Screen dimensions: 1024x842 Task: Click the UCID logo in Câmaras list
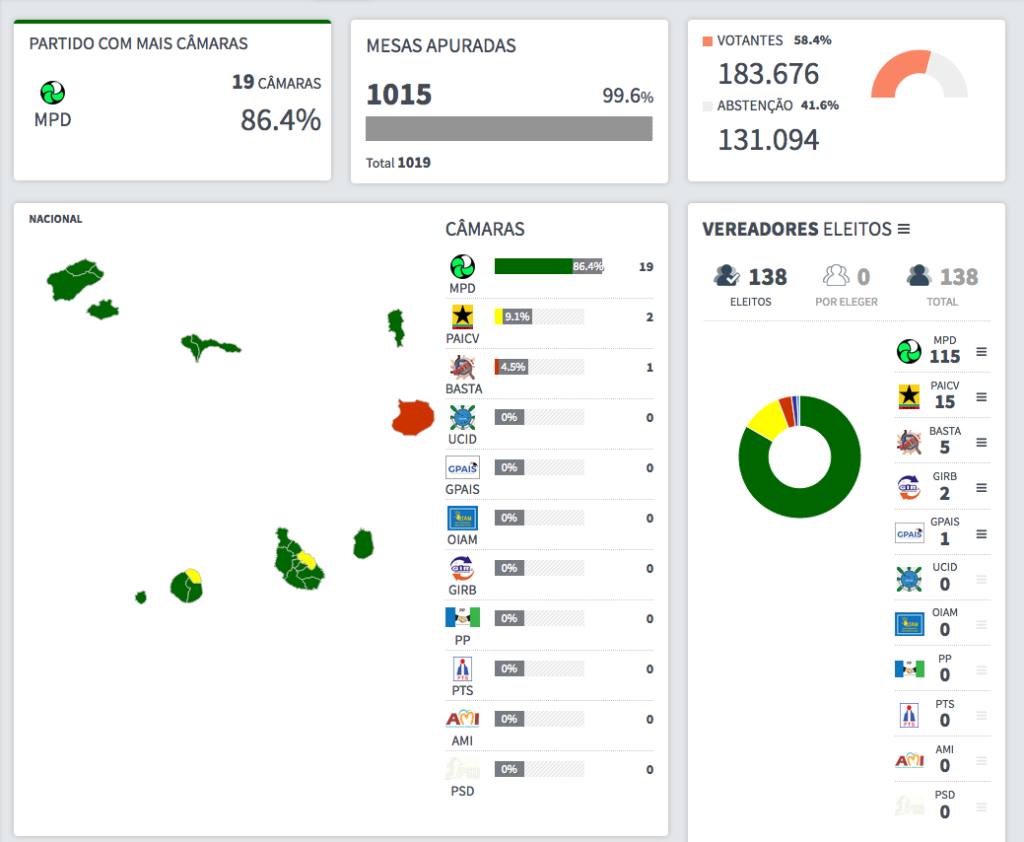[x=462, y=417]
